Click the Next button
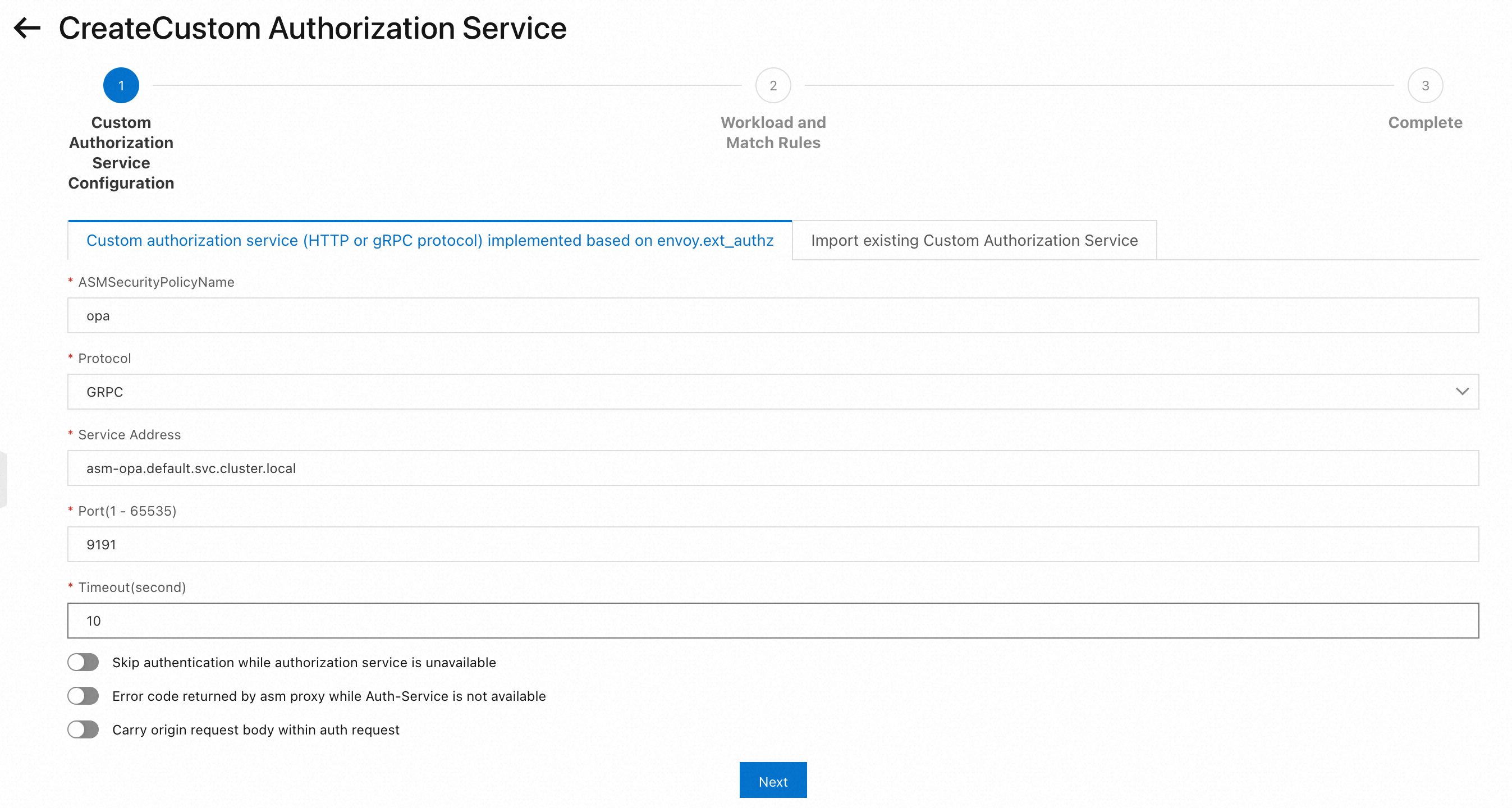1512x808 pixels. coord(772,781)
